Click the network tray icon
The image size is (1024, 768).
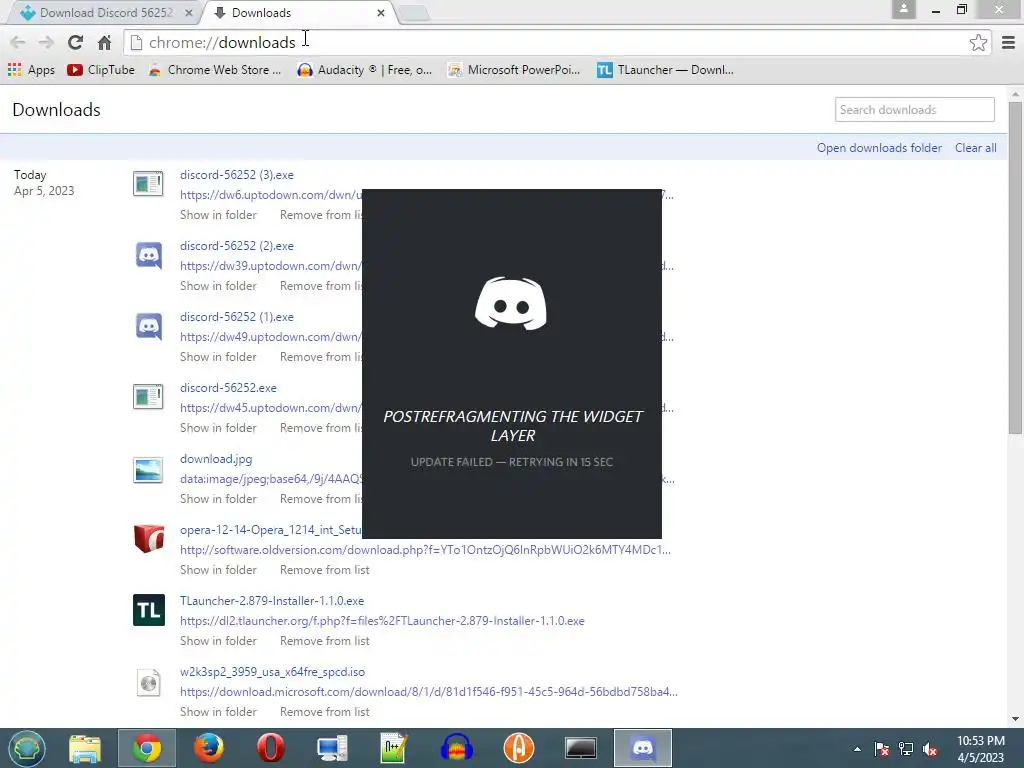(906, 749)
